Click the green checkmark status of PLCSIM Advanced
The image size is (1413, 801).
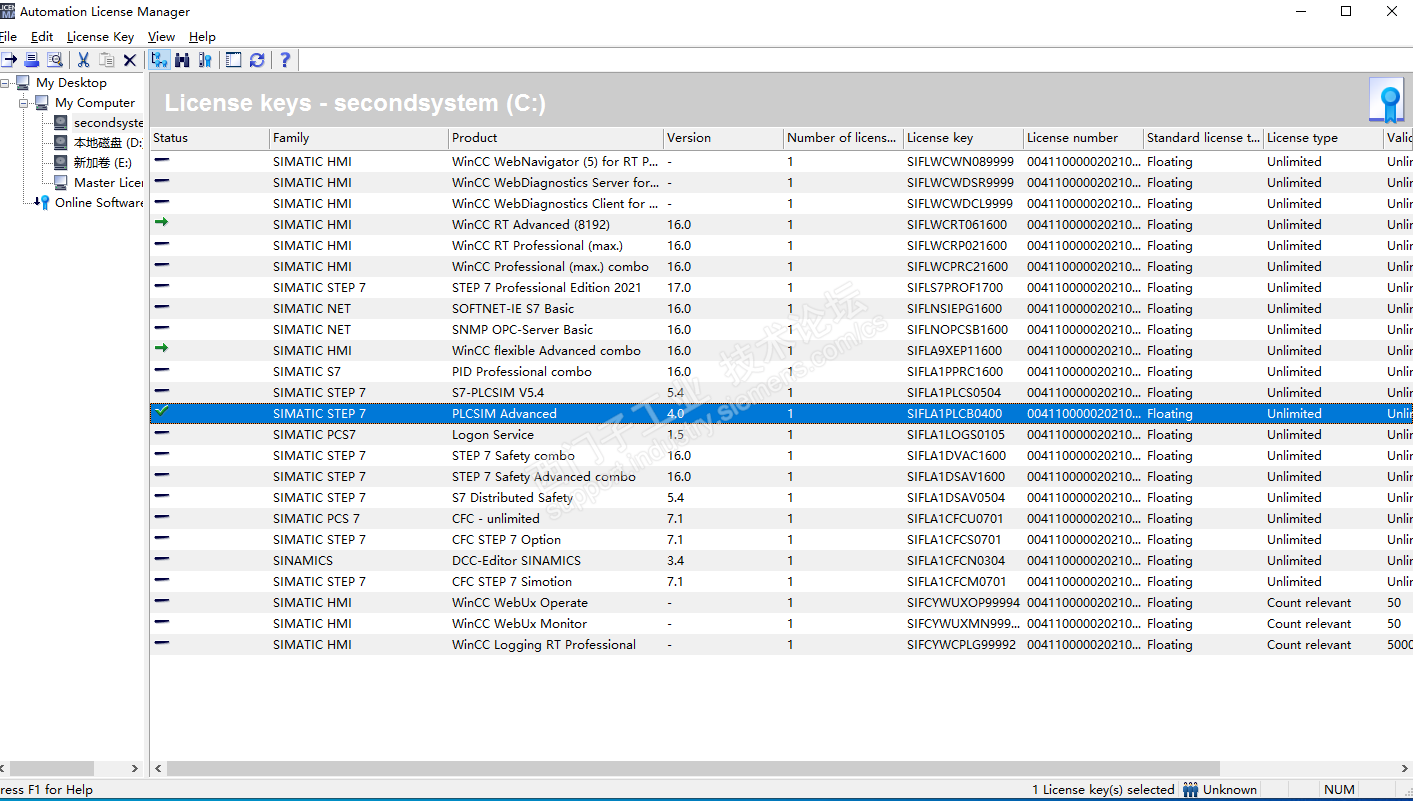click(x=162, y=413)
